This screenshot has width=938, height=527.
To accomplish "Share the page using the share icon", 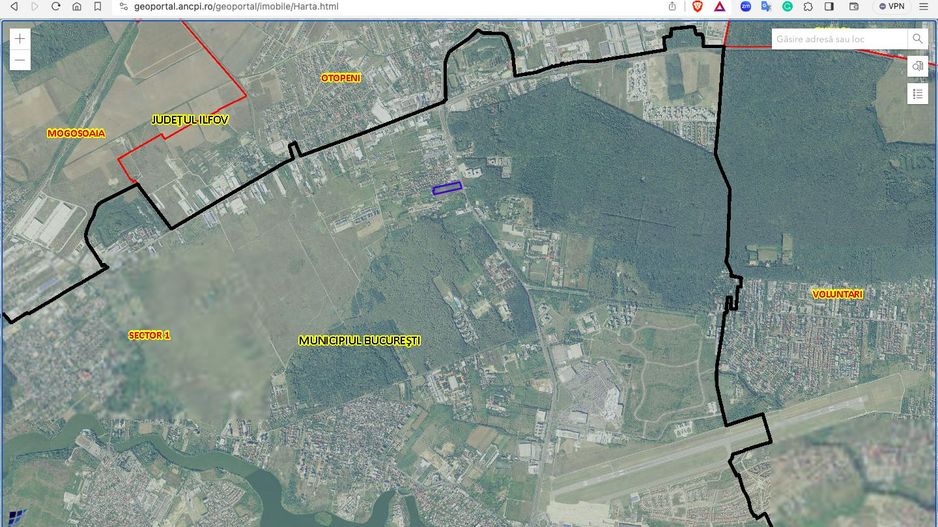I will point(672,7).
